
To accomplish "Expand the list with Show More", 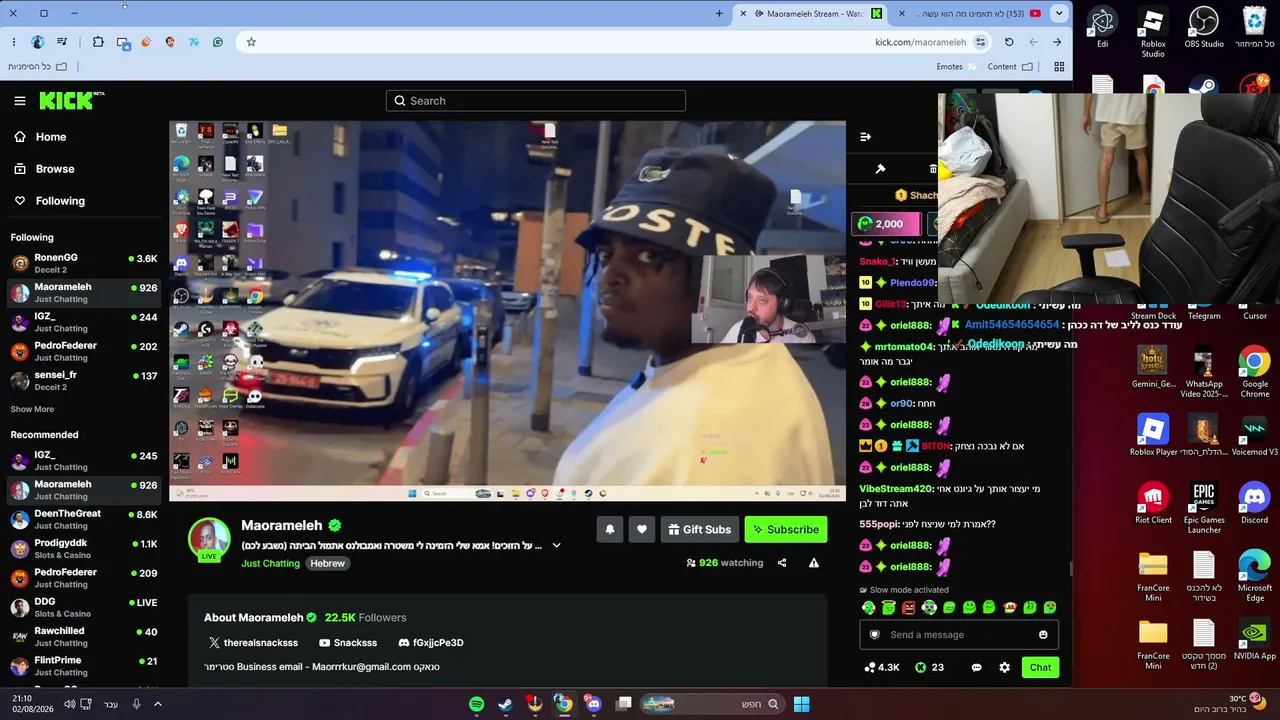I will point(32,409).
